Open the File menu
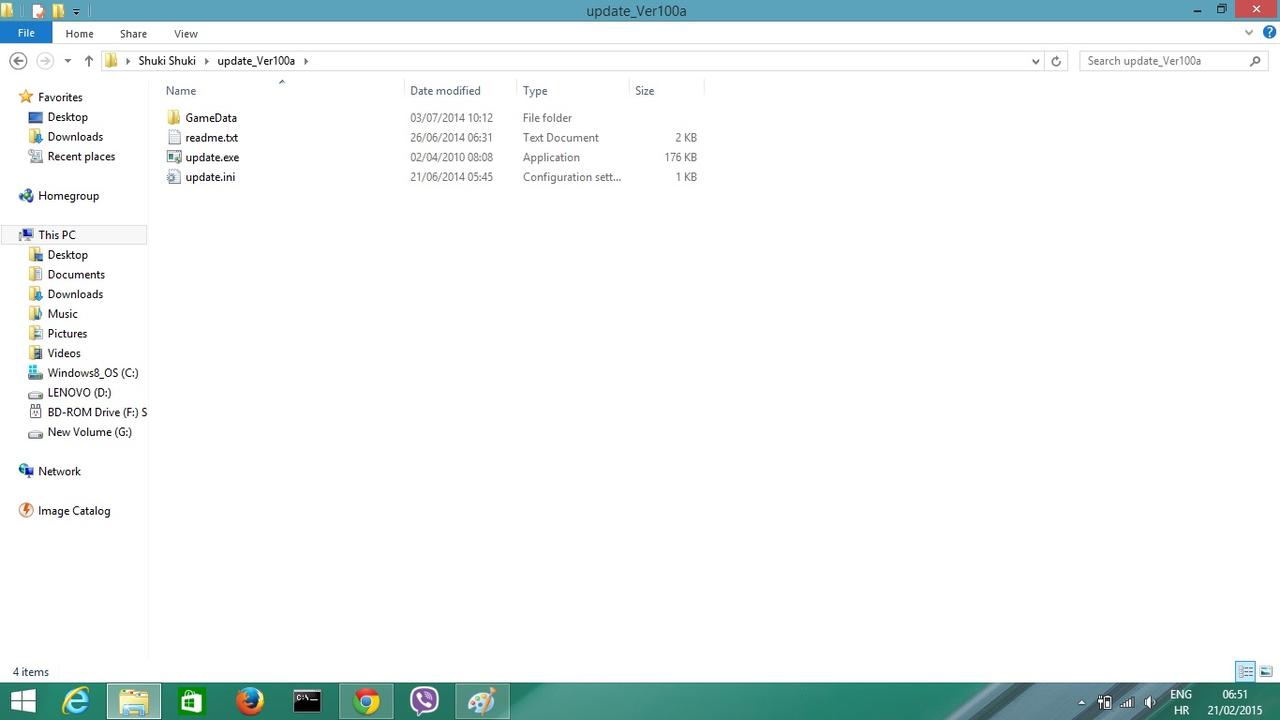The width and height of the screenshot is (1280, 720). [26, 33]
